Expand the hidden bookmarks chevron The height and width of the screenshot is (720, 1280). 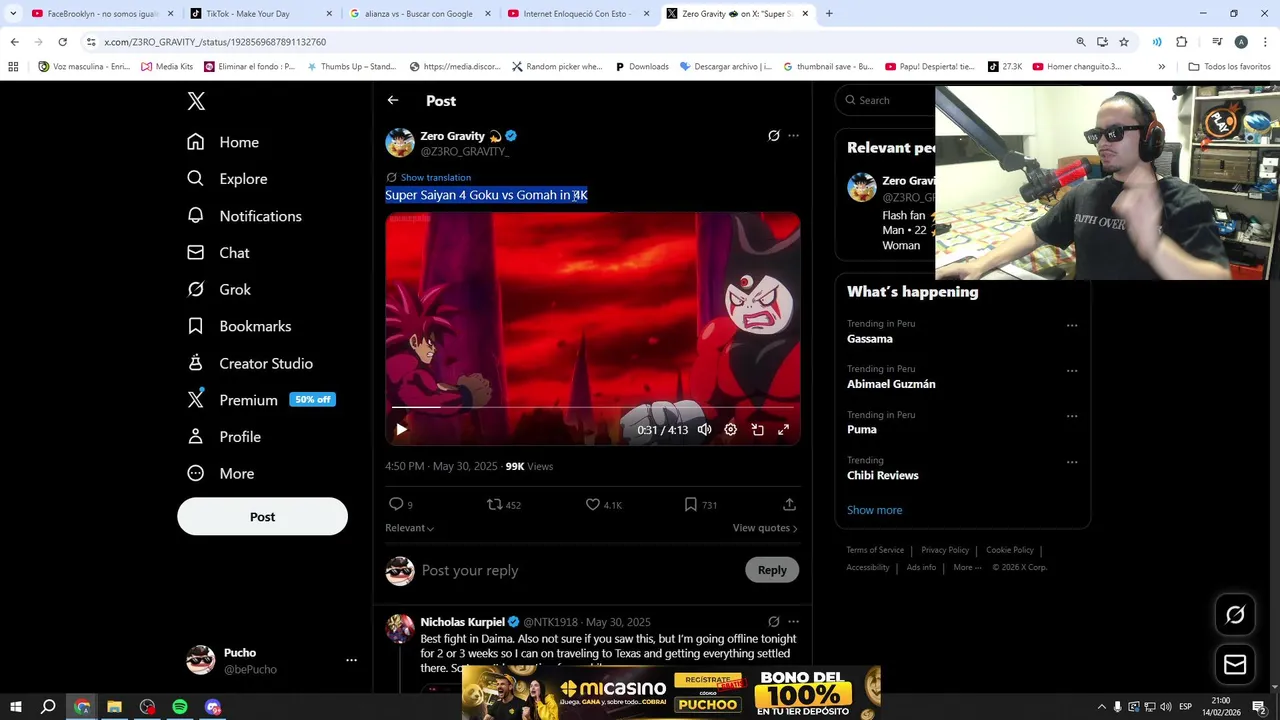(1161, 67)
